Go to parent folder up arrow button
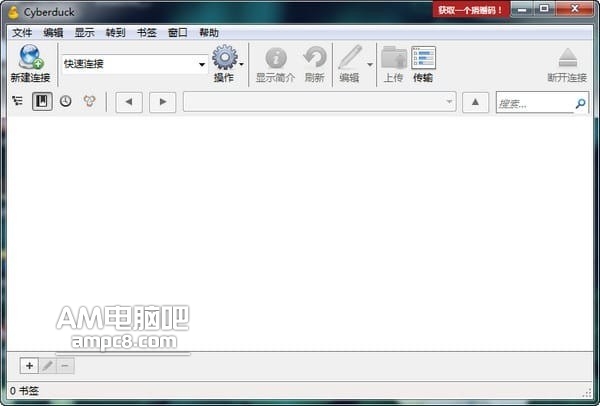600x406 pixels. click(475, 102)
